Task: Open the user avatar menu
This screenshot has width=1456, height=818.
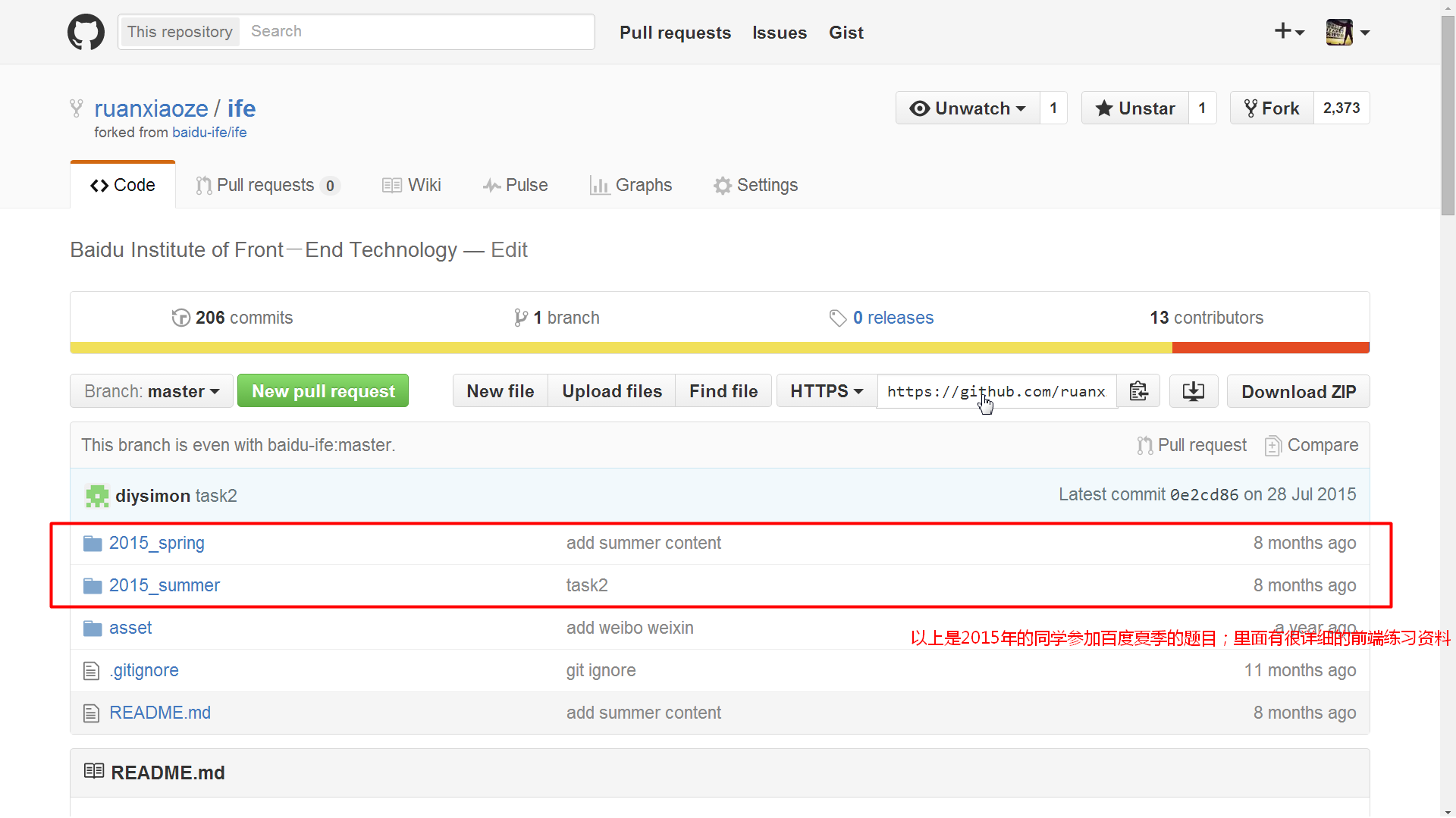Action: tap(1348, 32)
